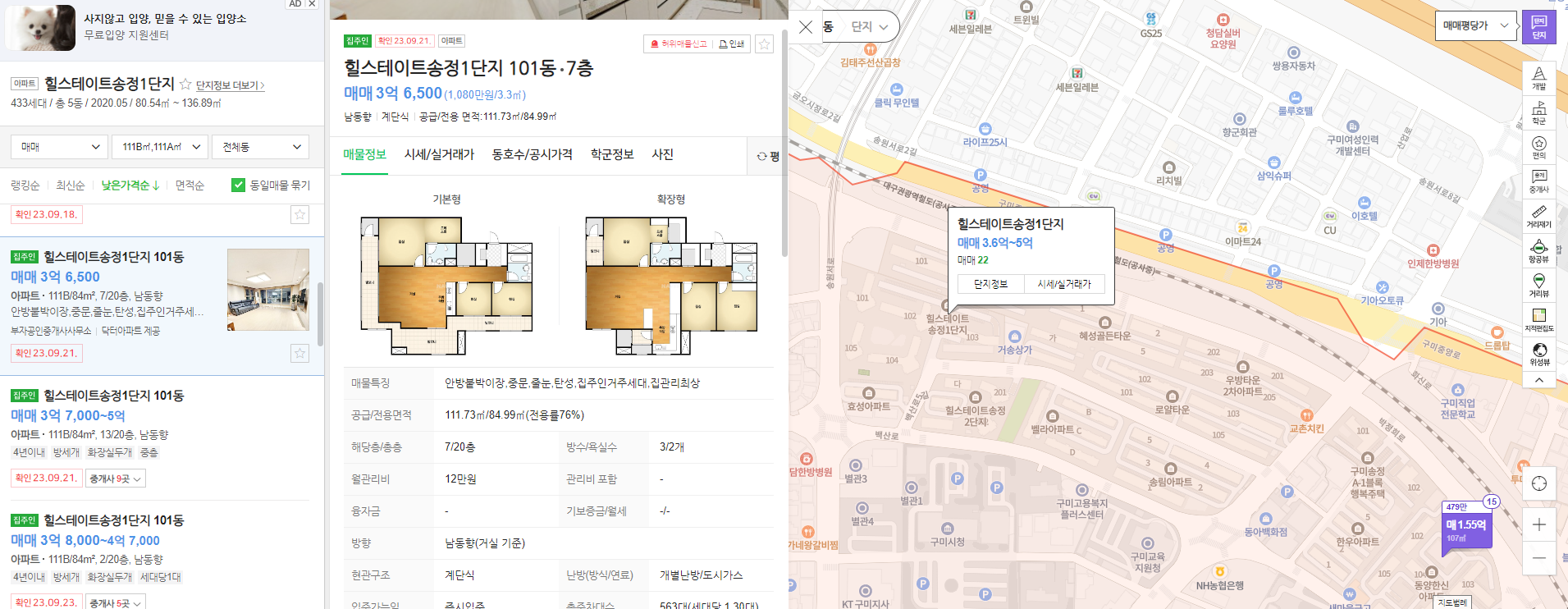
Task: Show the 편의 amenities layer
Action: pyautogui.click(x=1538, y=148)
